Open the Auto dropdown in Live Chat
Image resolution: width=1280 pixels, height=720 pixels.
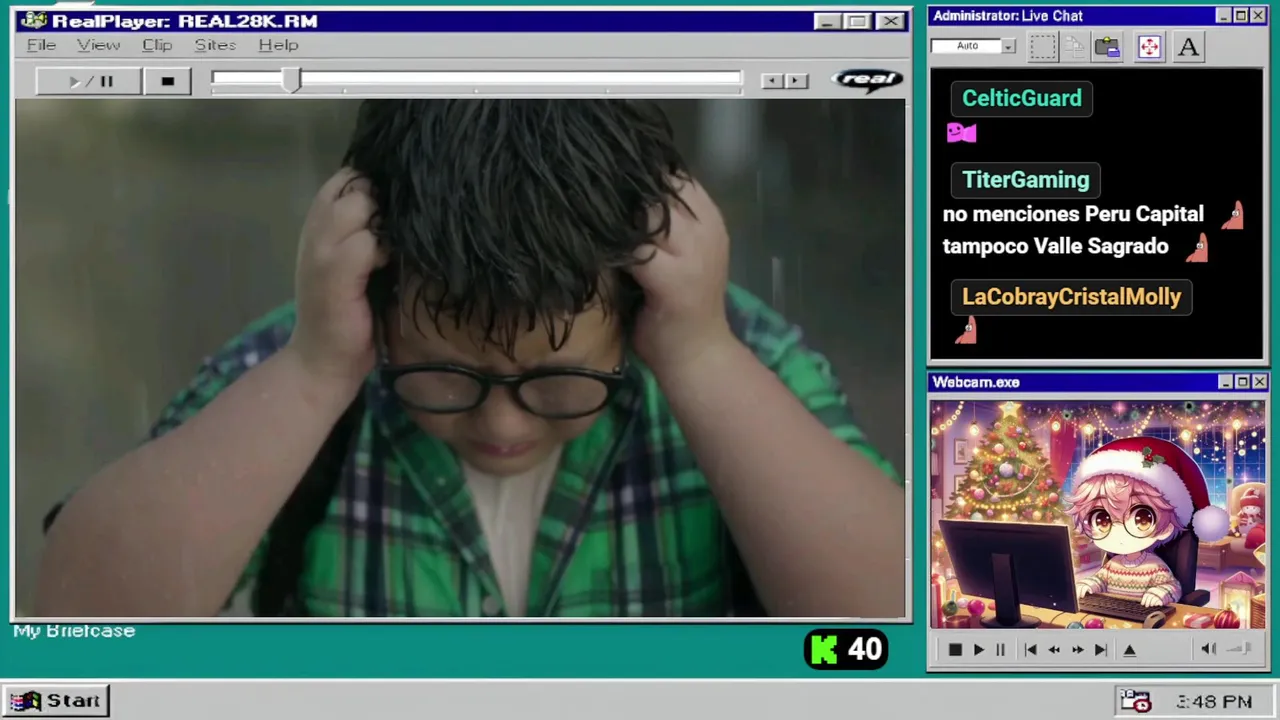pyautogui.click(x=1008, y=46)
